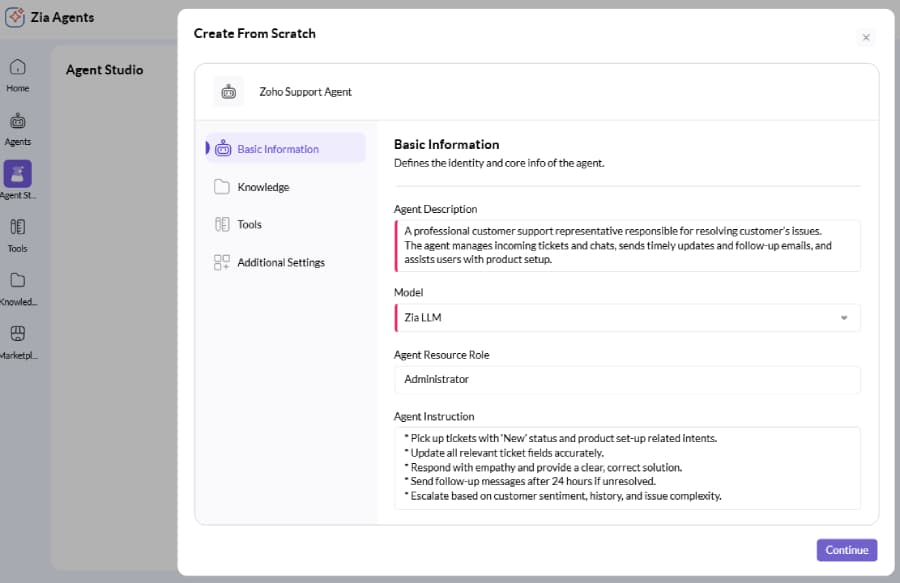This screenshot has height=583, width=900.
Task: Click the Agent Description label
Action: [x=435, y=209]
